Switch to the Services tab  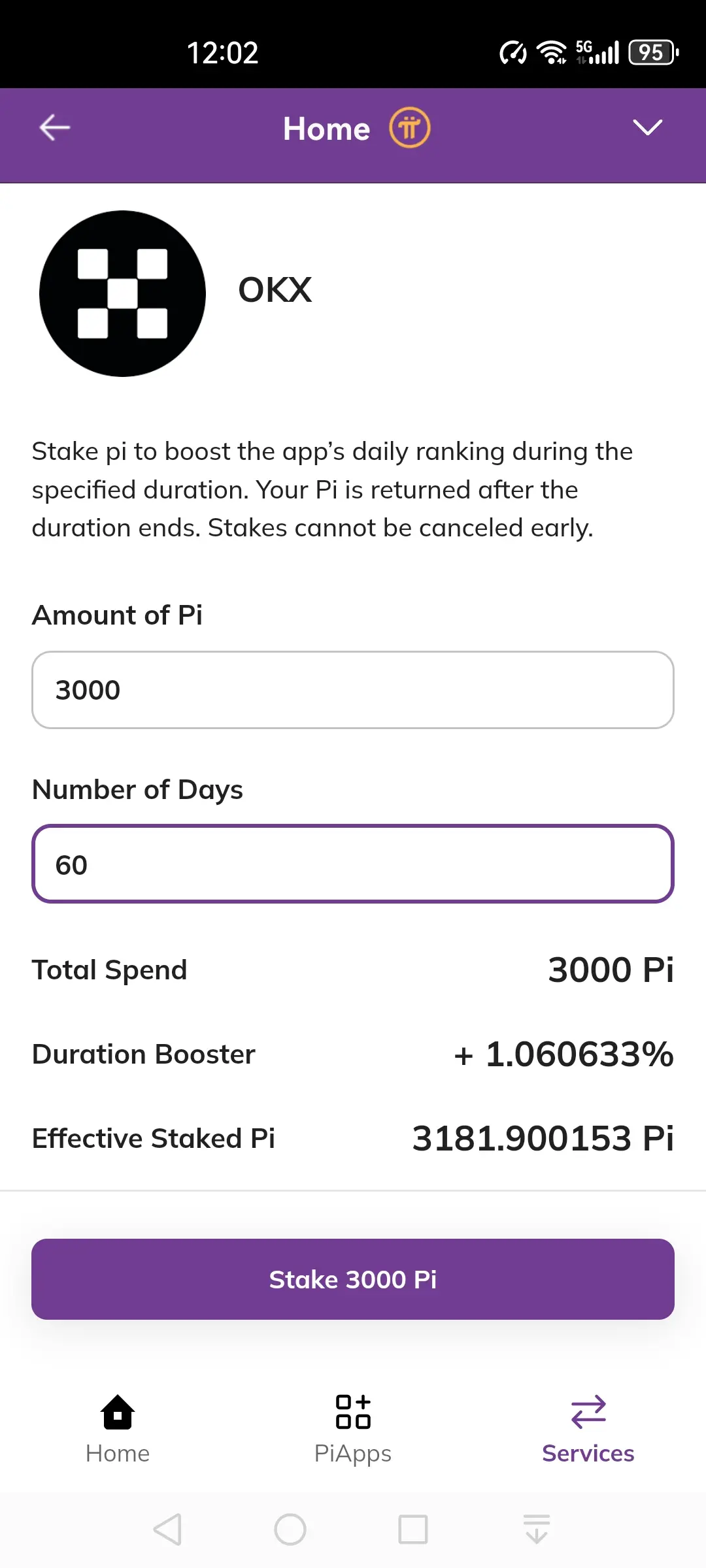point(588,1429)
